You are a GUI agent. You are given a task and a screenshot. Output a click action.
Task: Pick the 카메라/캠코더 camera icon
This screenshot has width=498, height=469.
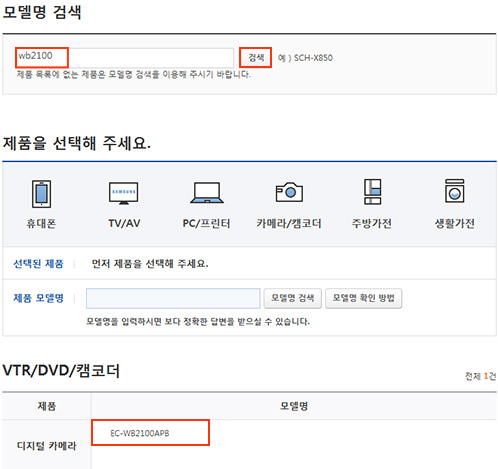click(x=289, y=192)
